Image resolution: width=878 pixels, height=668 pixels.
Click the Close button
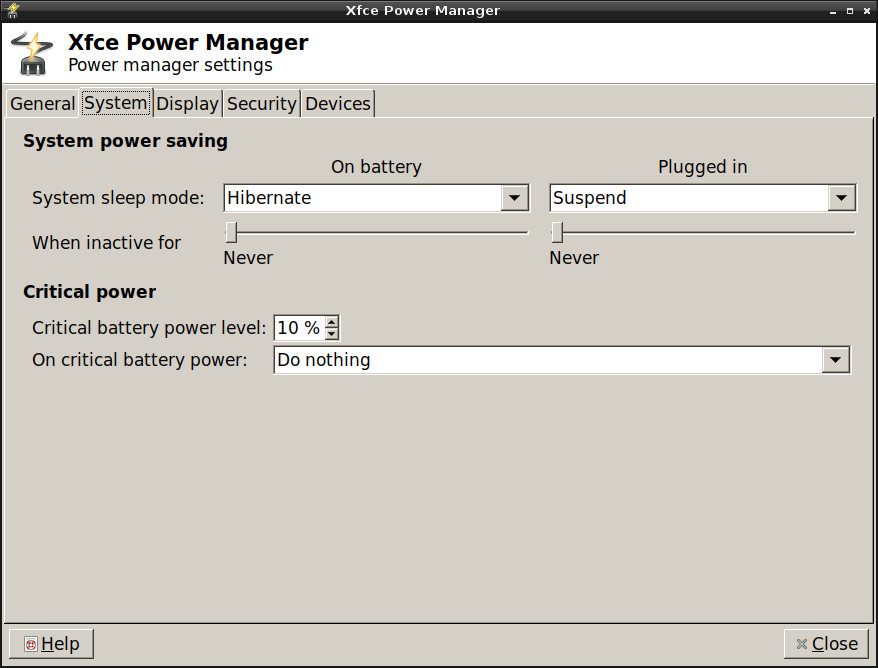point(826,644)
